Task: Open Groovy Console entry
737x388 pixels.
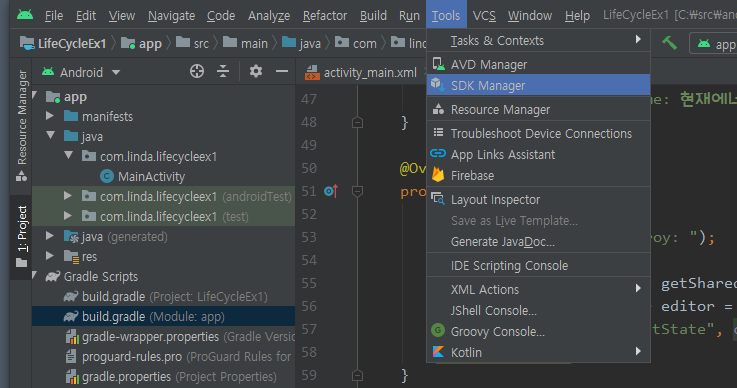Action: coord(538,332)
